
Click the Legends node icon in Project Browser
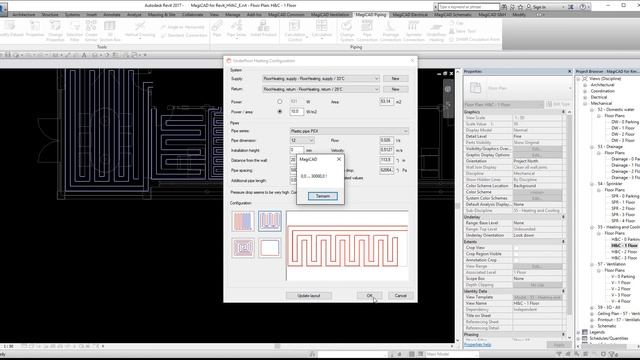(x=585, y=332)
